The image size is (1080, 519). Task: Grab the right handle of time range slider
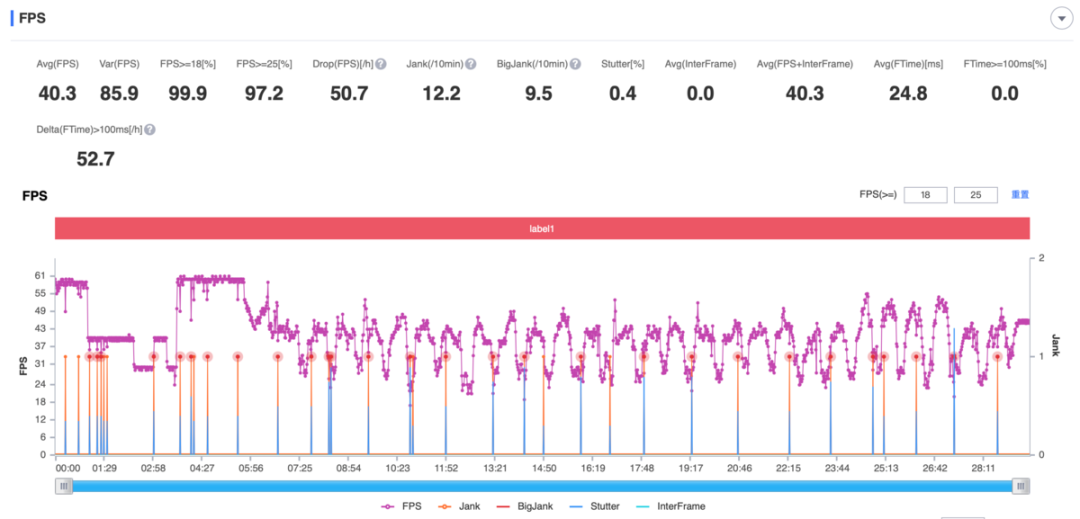pyautogui.click(x=1022, y=486)
